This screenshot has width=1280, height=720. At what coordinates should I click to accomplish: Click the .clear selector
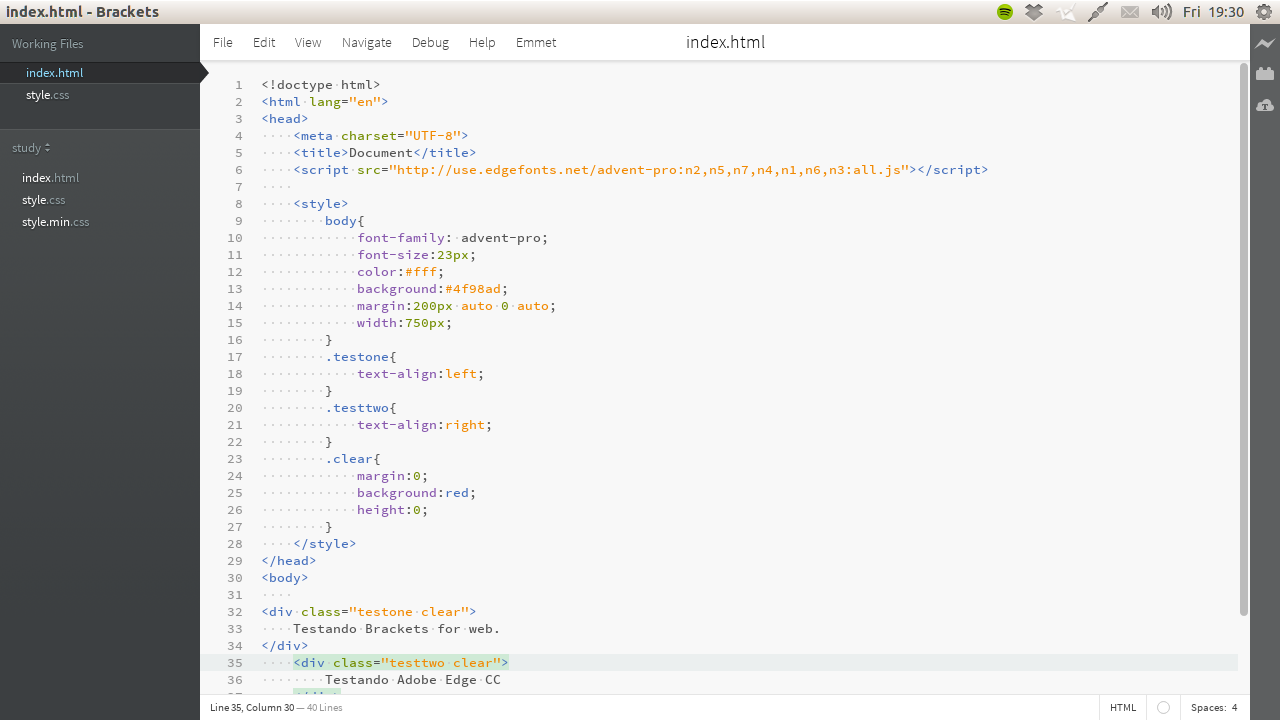pyautogui.click(x=349, y=459)
